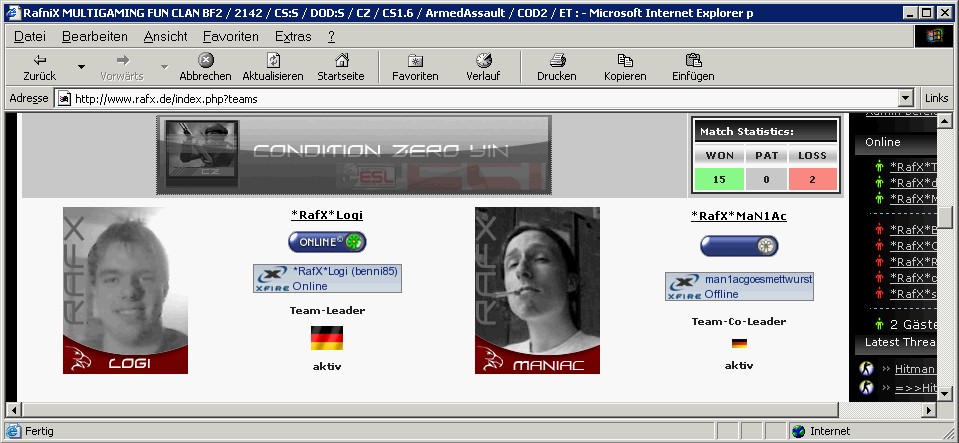Show browsing history with Verlauf

[x=483, y=67]
